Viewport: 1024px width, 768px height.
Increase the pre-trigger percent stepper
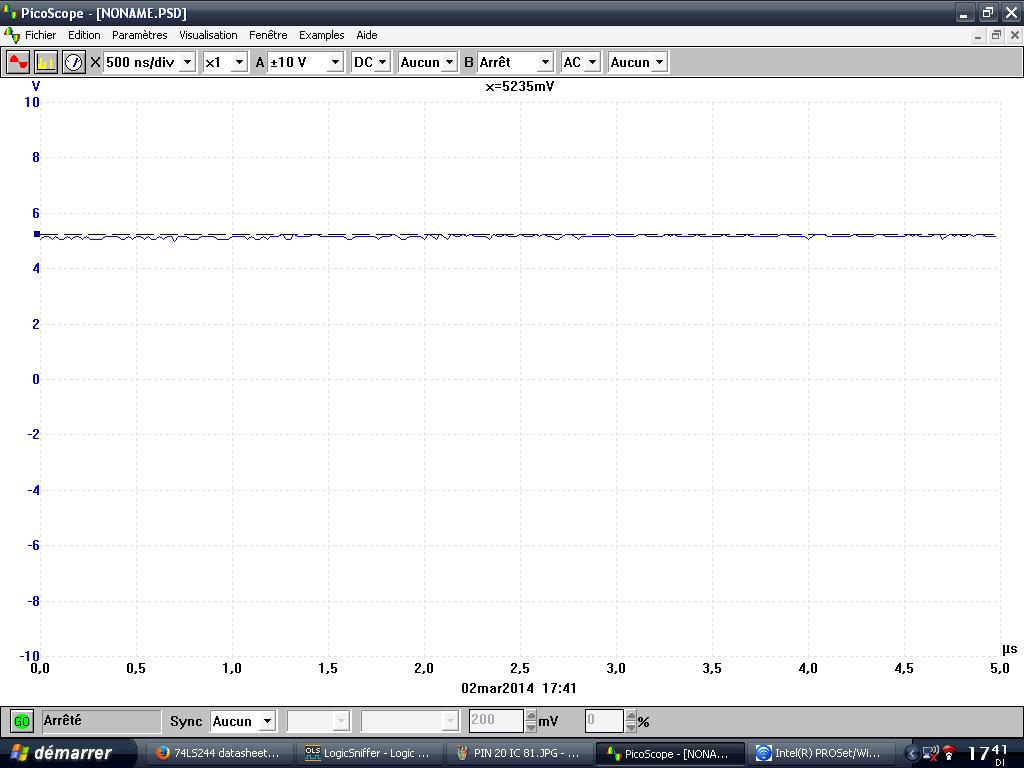tap(631, 716)
